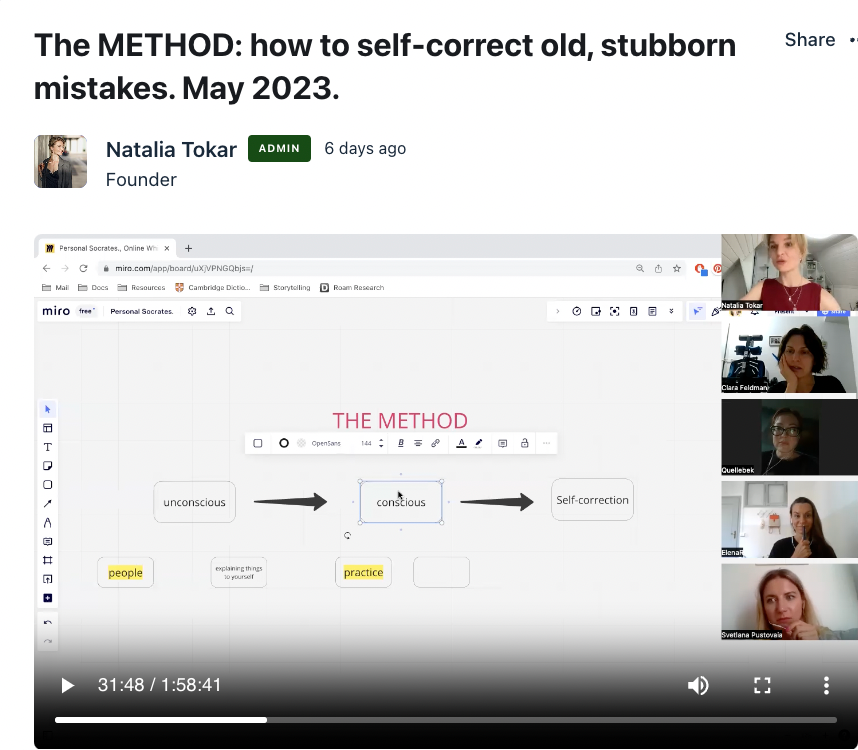This screenshot has width=858, height=750.
Task: Open the Personal Socrates board title
Action: (x=142, y=311)
